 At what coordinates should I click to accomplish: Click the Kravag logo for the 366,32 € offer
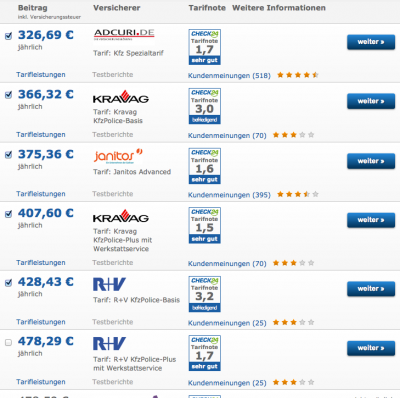tap(121, 97)
